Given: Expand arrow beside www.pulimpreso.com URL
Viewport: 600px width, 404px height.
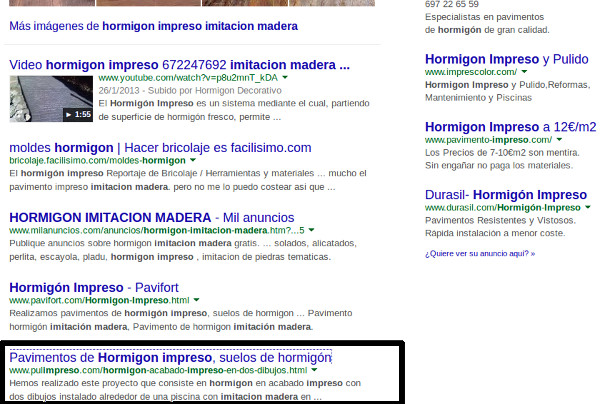Looking at the screenshot, I should (x=314, y=370).
